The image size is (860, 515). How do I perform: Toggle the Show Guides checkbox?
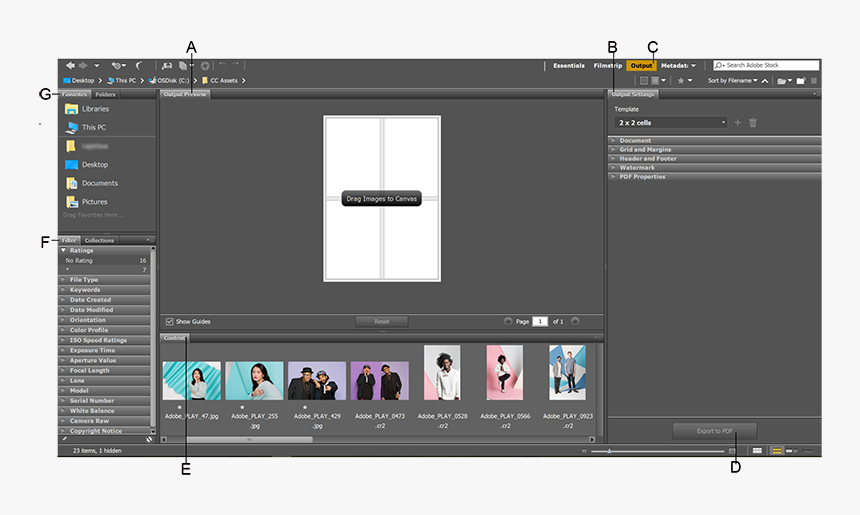click(169, 321)
